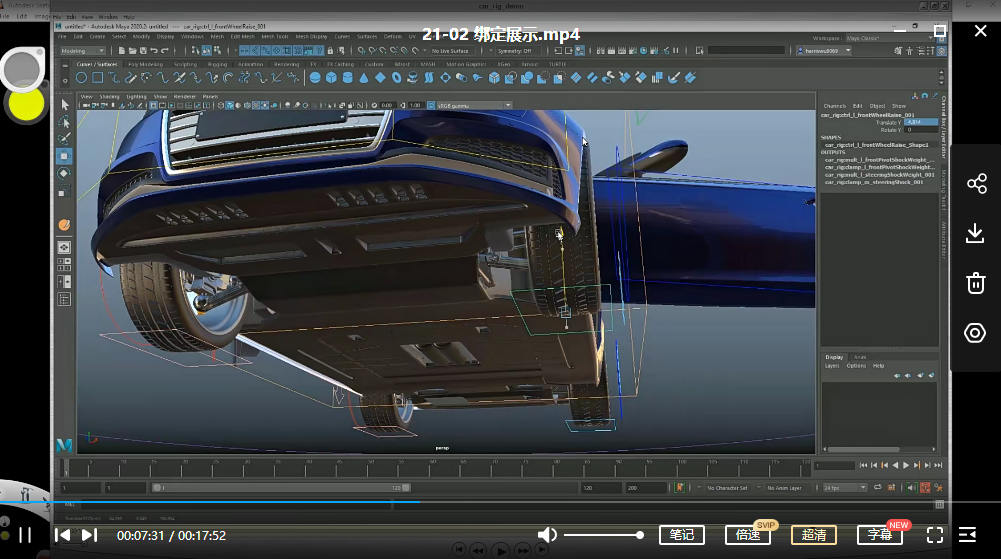Toggle 字幕 subtitles

pos(880,535)
